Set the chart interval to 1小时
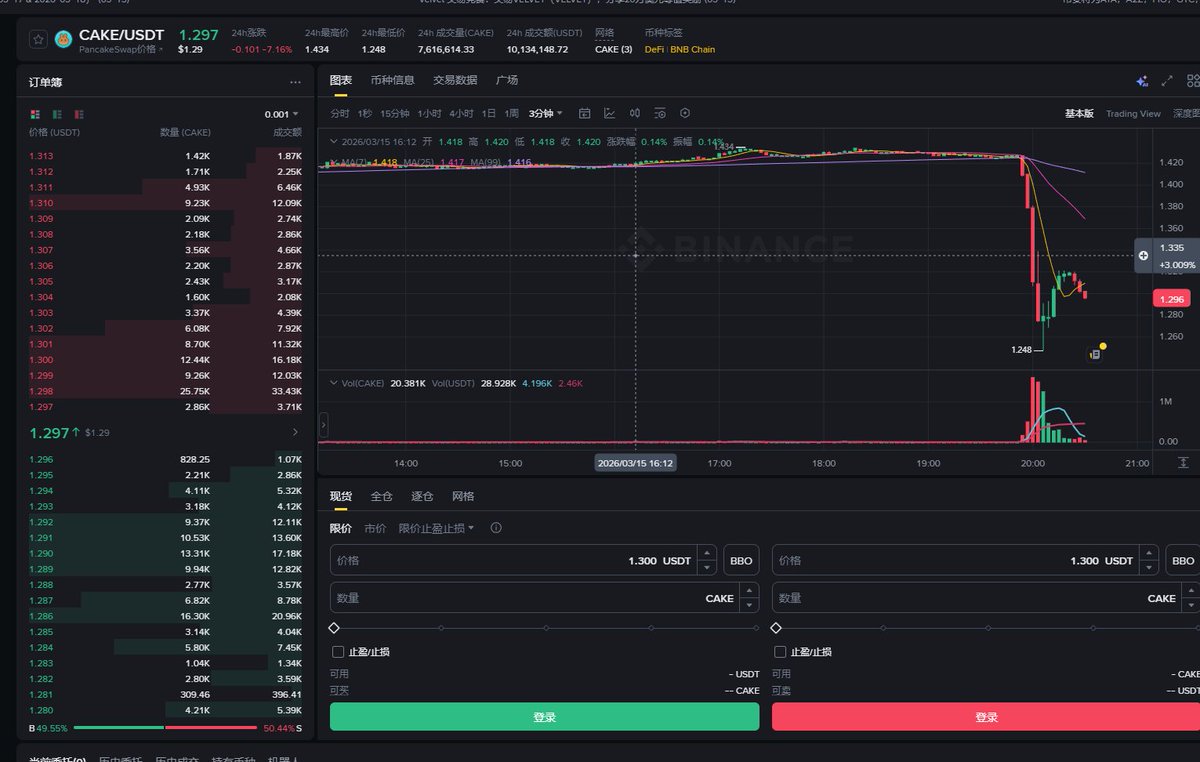The height and width of the screenshot is (762, 1200). (429, 113)
